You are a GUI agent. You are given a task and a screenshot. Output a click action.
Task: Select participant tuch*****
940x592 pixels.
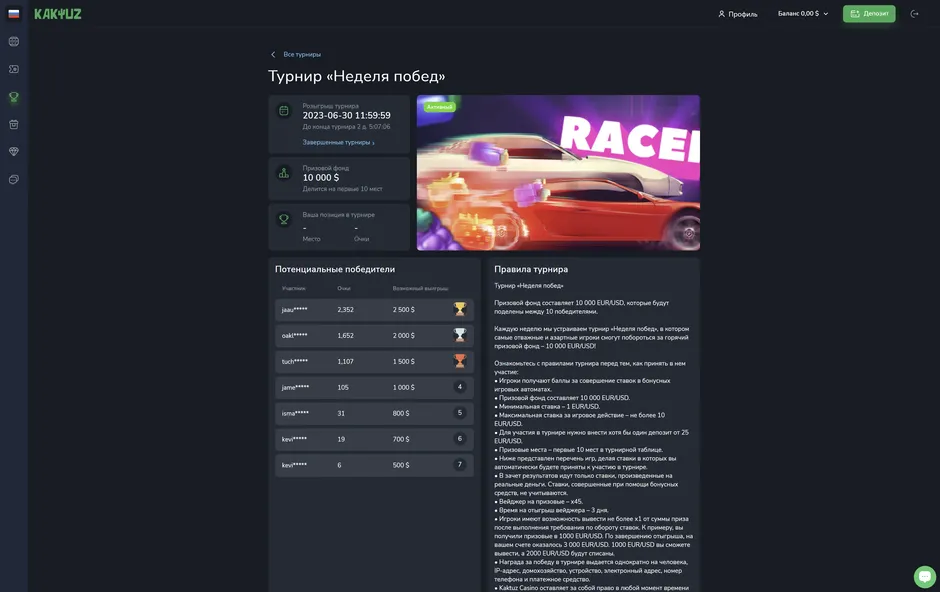(x=294, y=361)
